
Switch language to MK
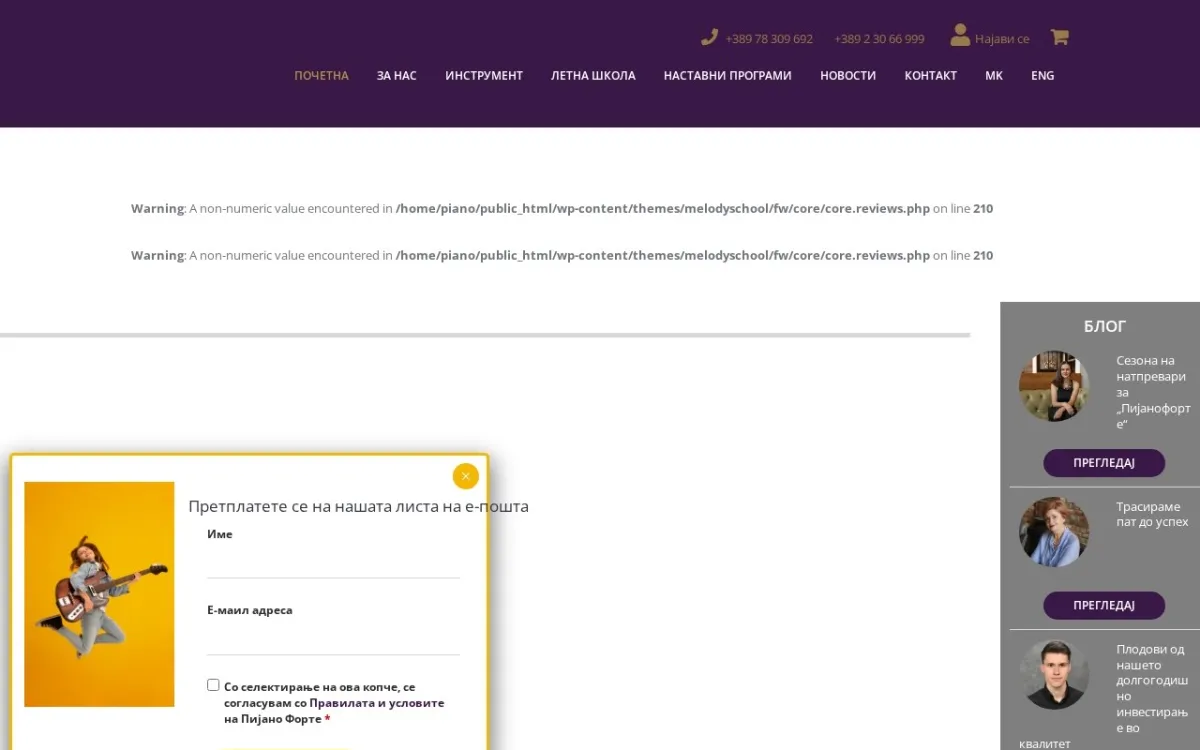(x=994, y=76)
